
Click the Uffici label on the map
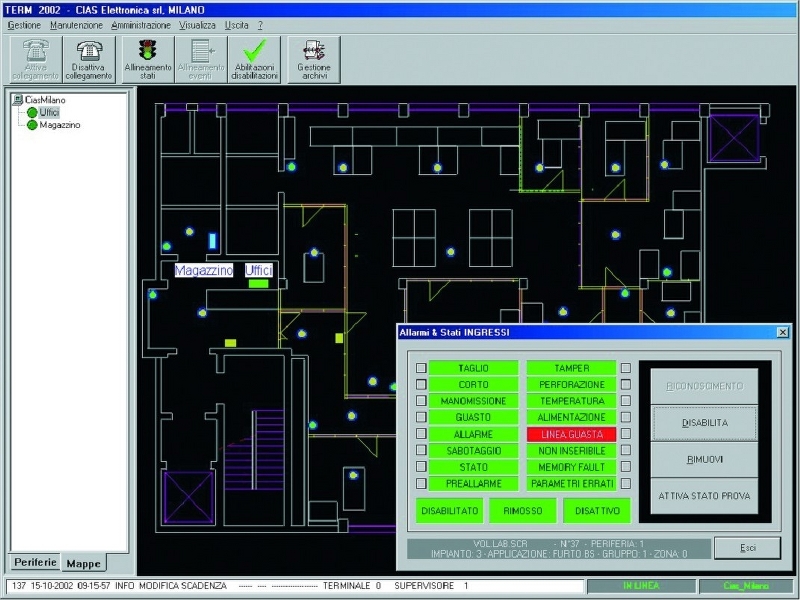point(259,271)
